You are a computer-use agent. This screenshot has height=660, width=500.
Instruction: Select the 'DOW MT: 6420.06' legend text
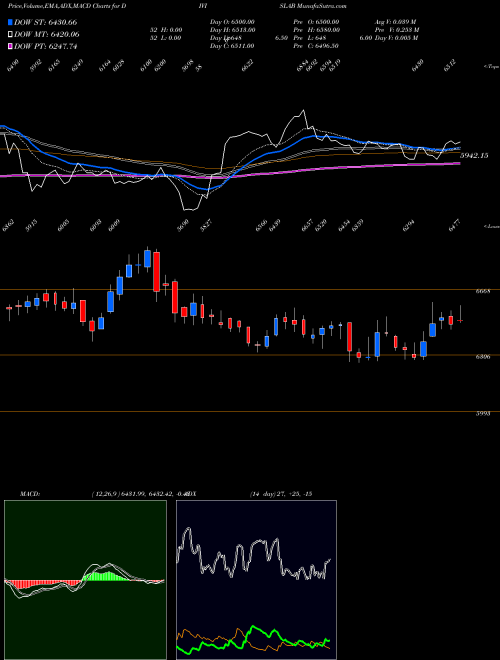47,35
